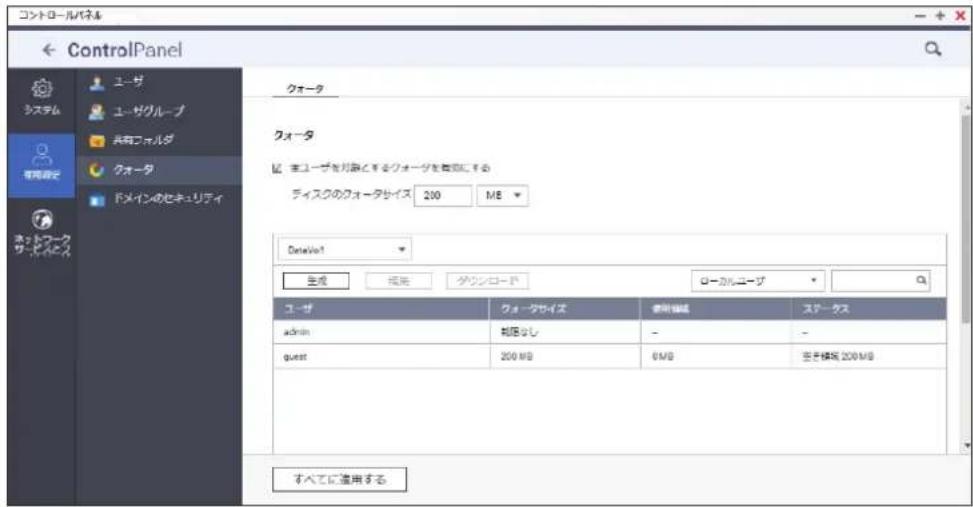Click the ユーザグループ group icon
The image size is (973, 507).
(97, 112)
